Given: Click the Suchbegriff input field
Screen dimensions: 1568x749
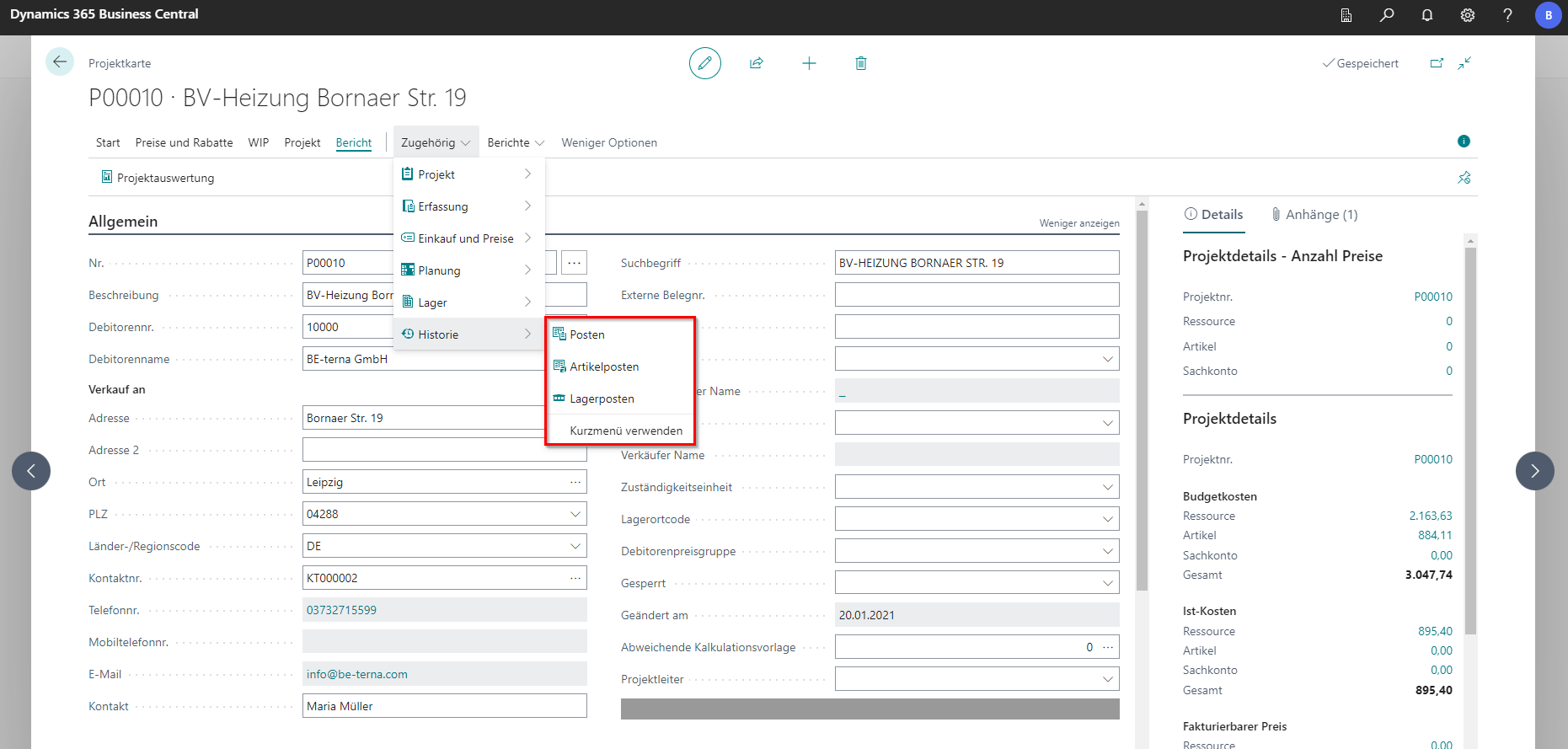Looking at the screenshot, I should (976, 263).
